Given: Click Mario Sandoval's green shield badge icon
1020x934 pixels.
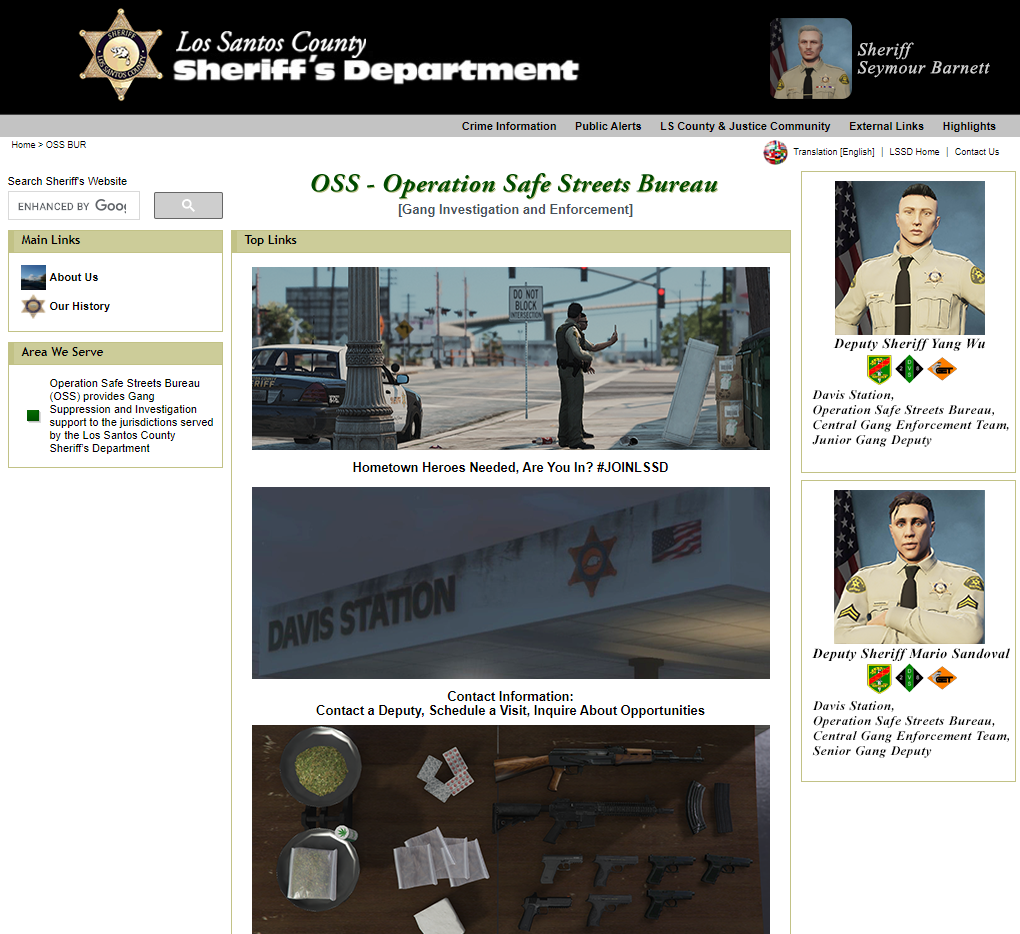Looking at the screenshot, I should tap(879, 679).
